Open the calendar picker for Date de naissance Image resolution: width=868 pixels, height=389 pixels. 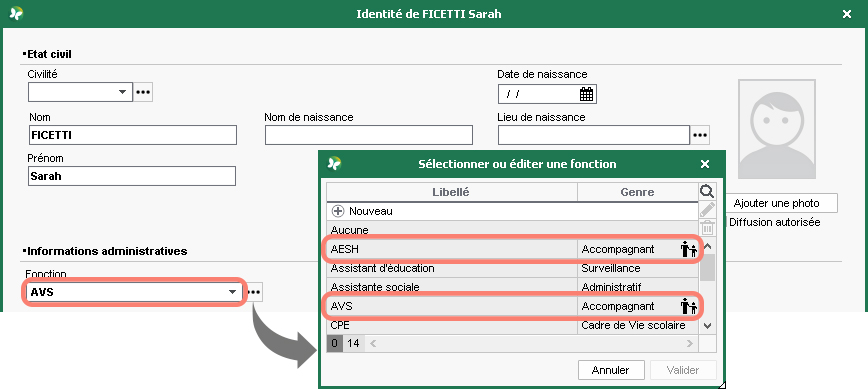pos(586,94)
